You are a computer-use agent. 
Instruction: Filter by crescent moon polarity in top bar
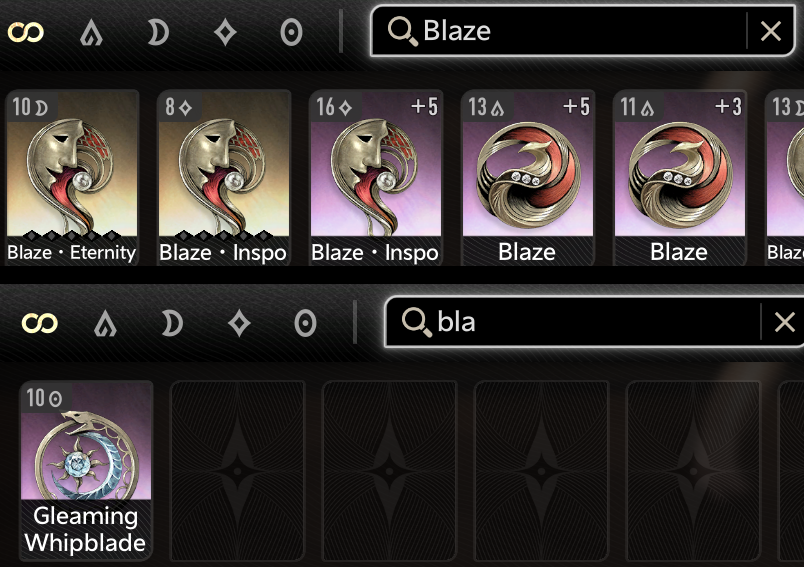pyautogui.click(x=158, y=33)
